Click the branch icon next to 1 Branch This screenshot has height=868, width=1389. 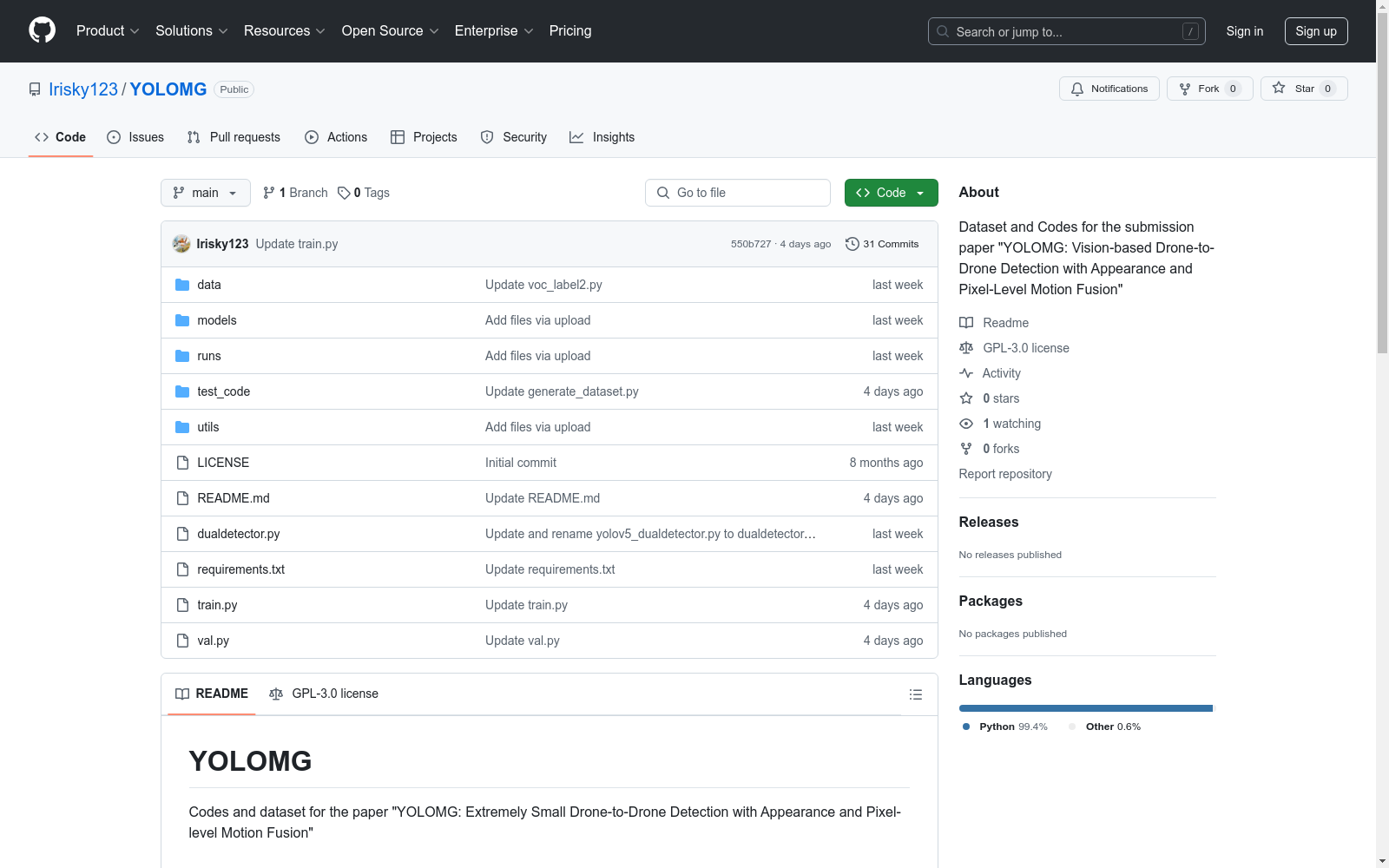pos(269,193)
